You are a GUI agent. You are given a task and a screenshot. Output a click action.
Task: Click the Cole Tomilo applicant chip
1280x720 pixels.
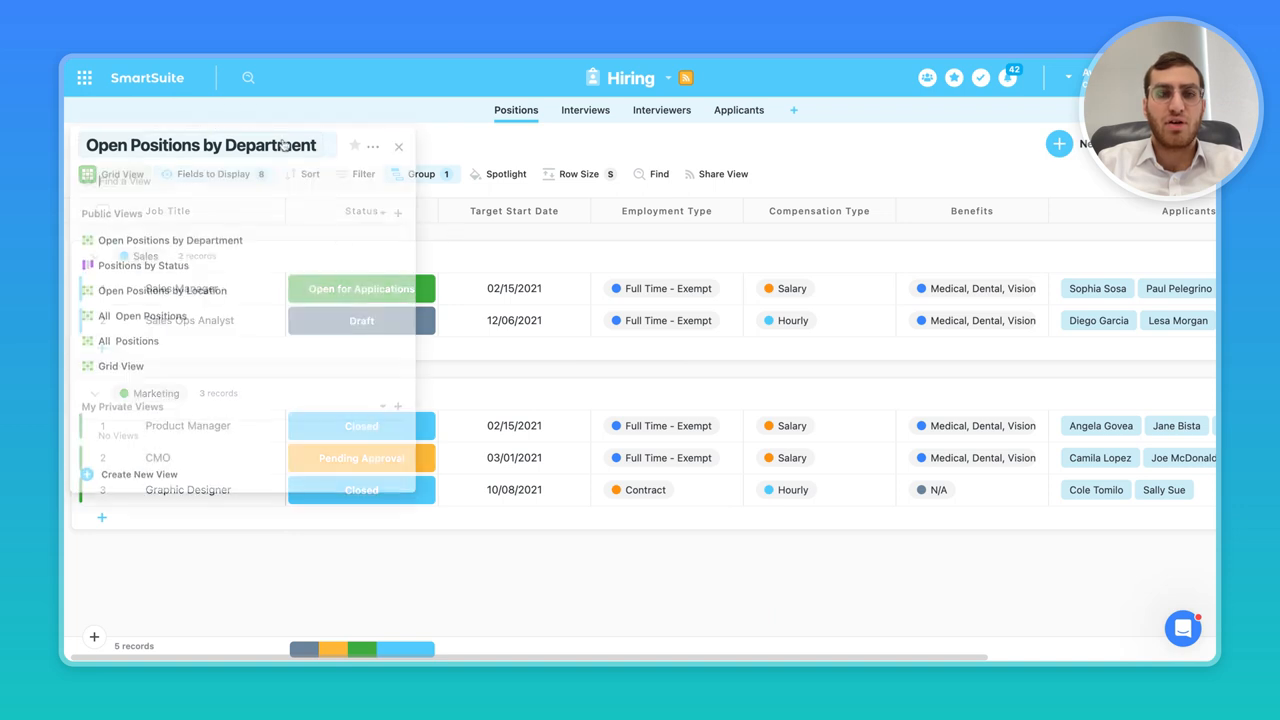(1096, 490)
